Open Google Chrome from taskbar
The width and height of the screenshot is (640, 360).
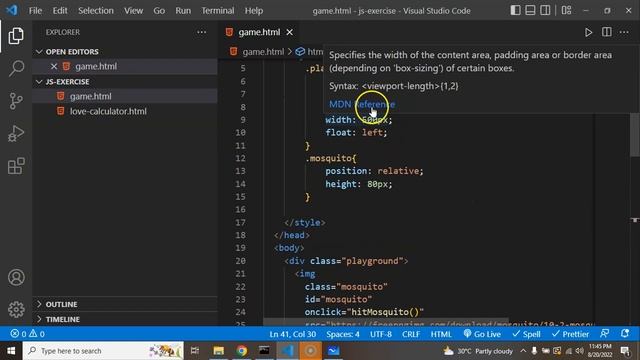[242, 351]
